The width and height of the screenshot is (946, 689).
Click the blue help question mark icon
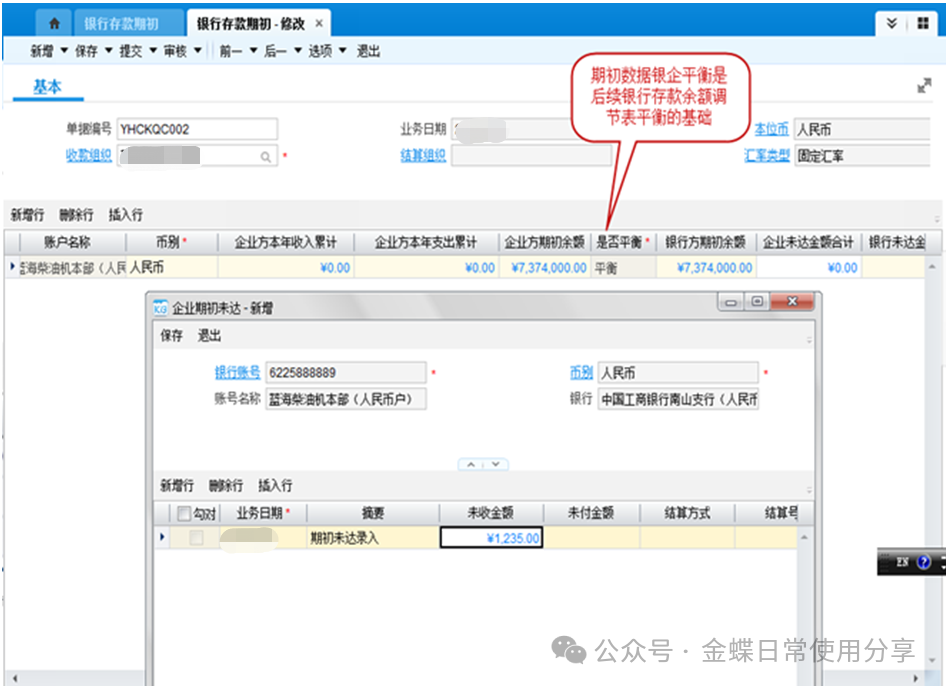click(x=923, y=562)
